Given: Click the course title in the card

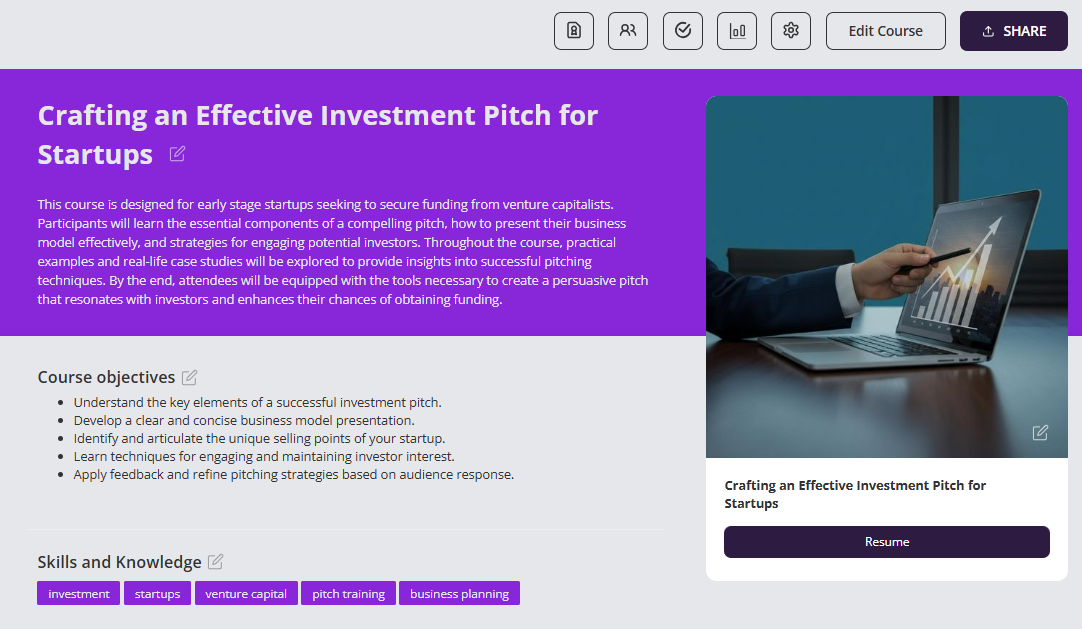Looking at the screenshot, I should [x=855, y=494].
